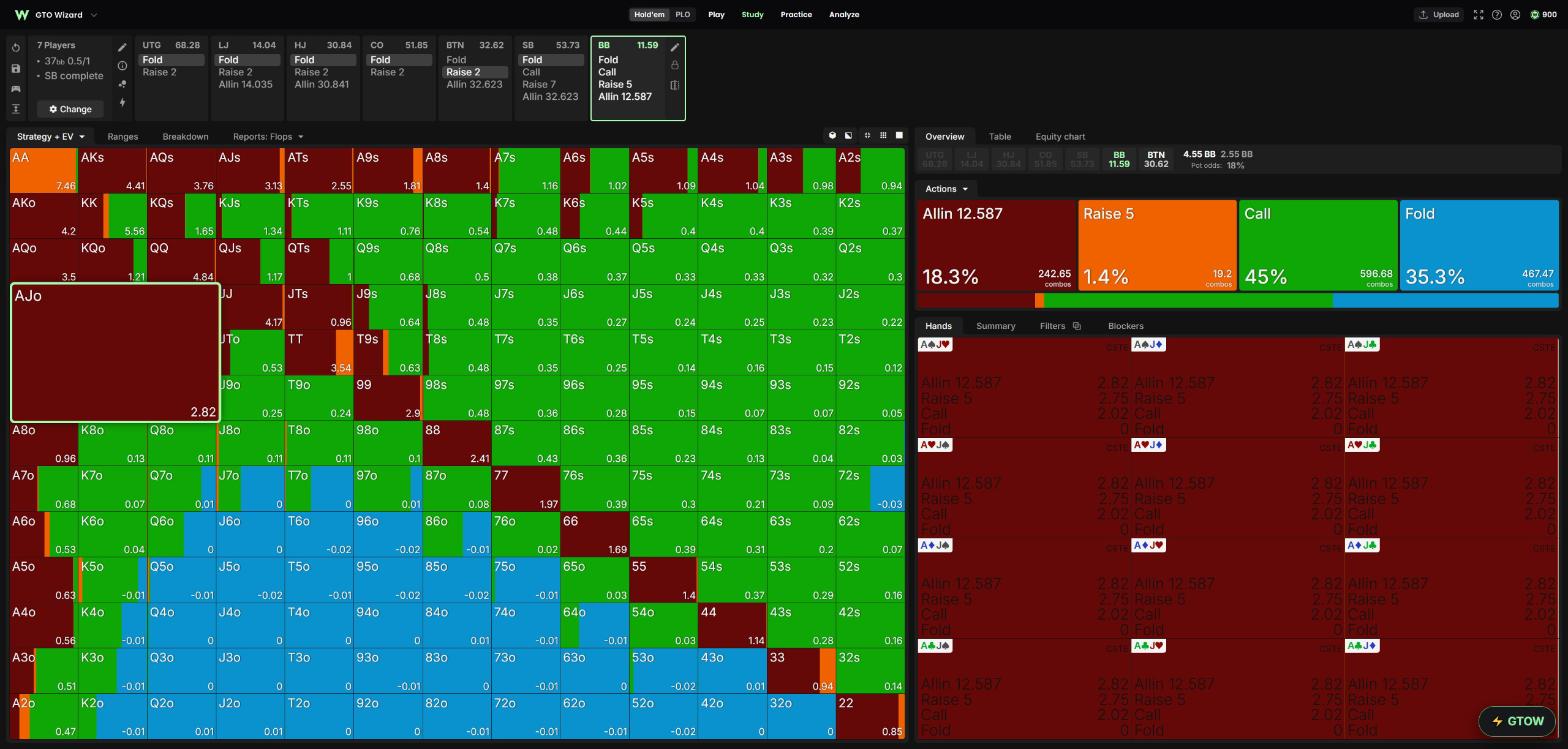Click the copy icon next to Filters
The image size is (1568, 749).
point(1076,326)
